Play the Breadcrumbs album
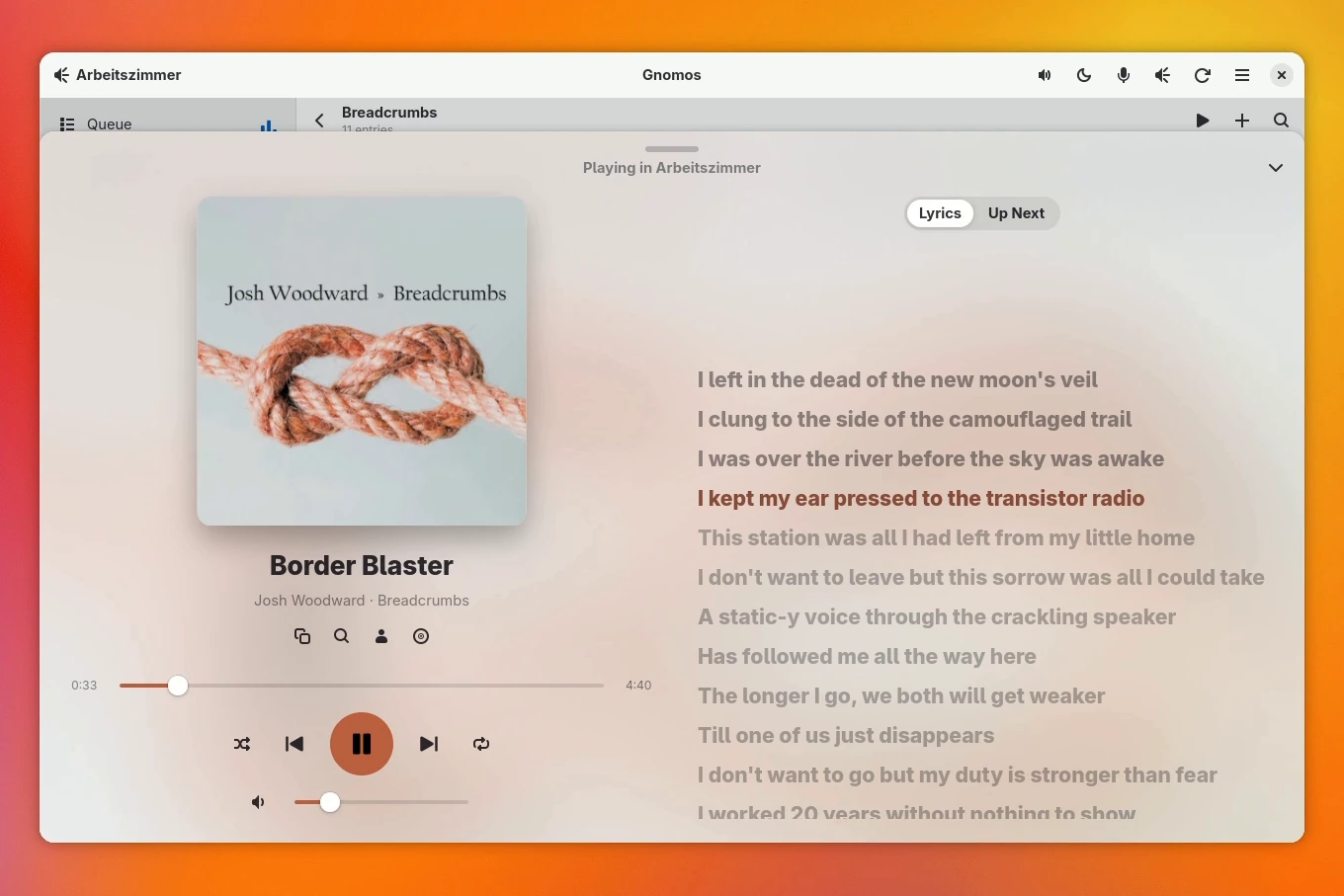Screen dimensions: 1344x896 pos(1203,121)
